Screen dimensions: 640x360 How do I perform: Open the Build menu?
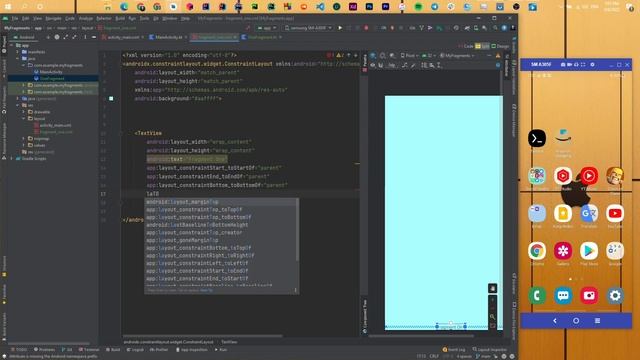[120, 19]
